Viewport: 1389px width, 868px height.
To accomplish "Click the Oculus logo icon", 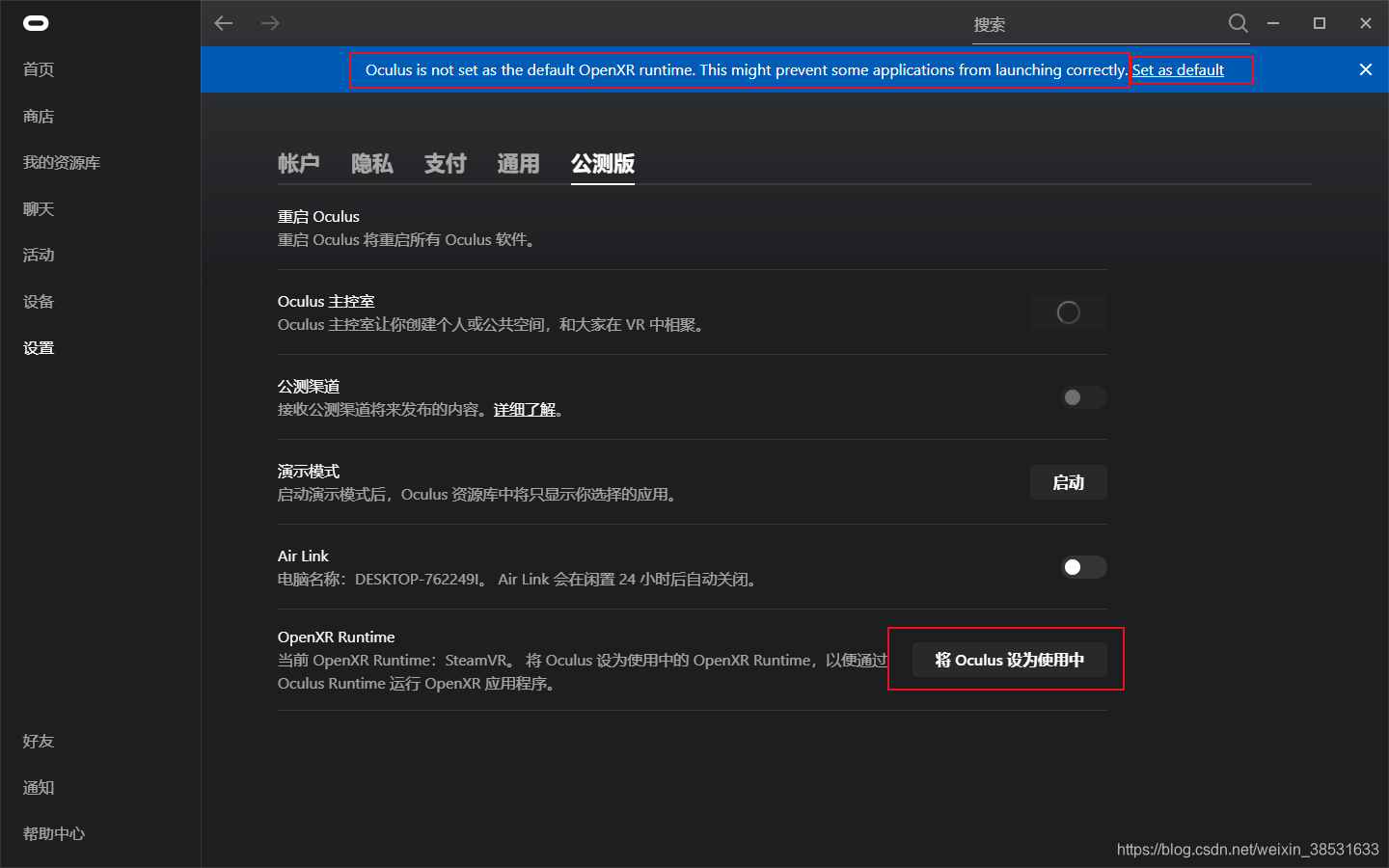I will (36, 23).
